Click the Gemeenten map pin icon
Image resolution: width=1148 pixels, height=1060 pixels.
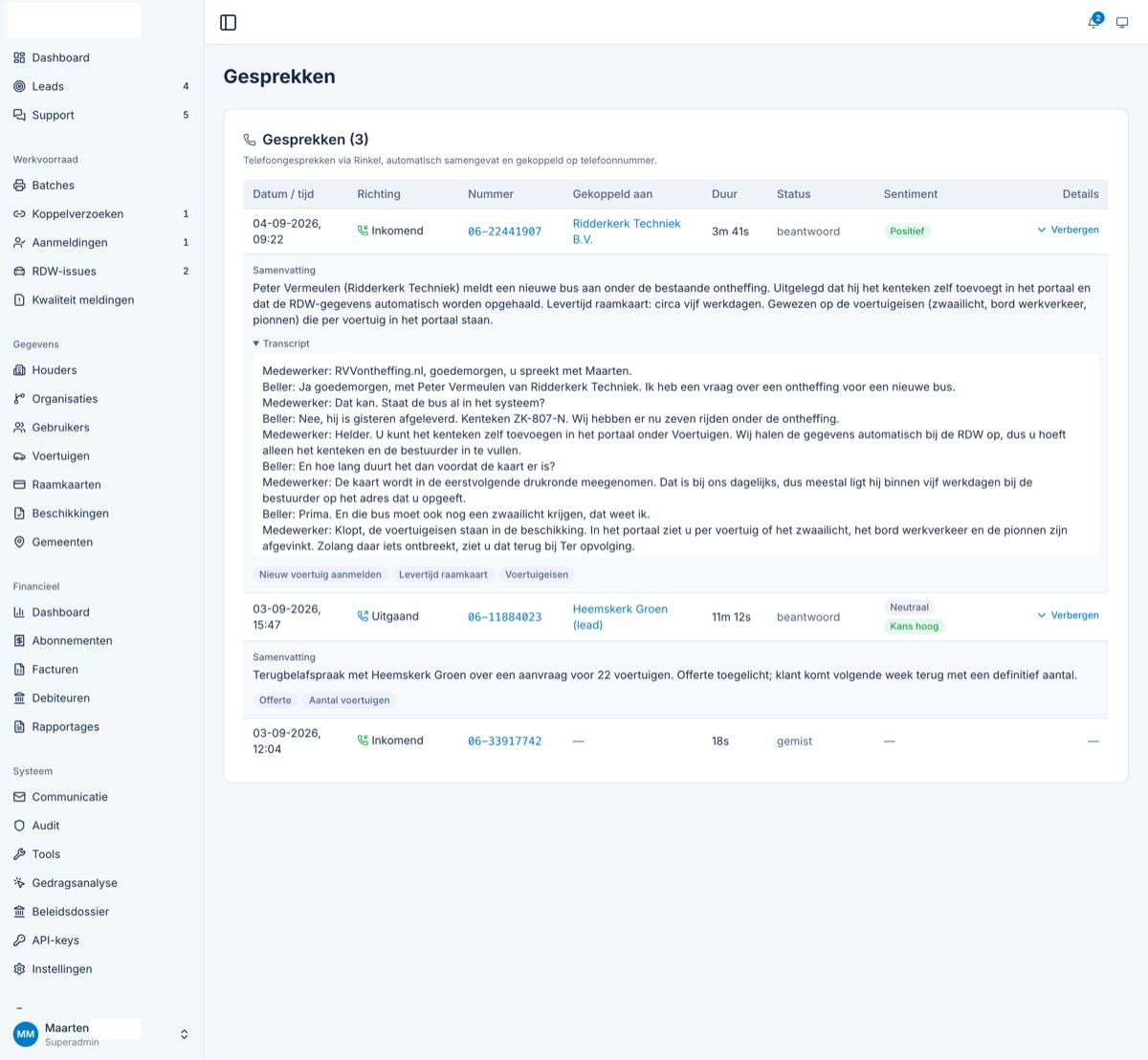[19, 542]
